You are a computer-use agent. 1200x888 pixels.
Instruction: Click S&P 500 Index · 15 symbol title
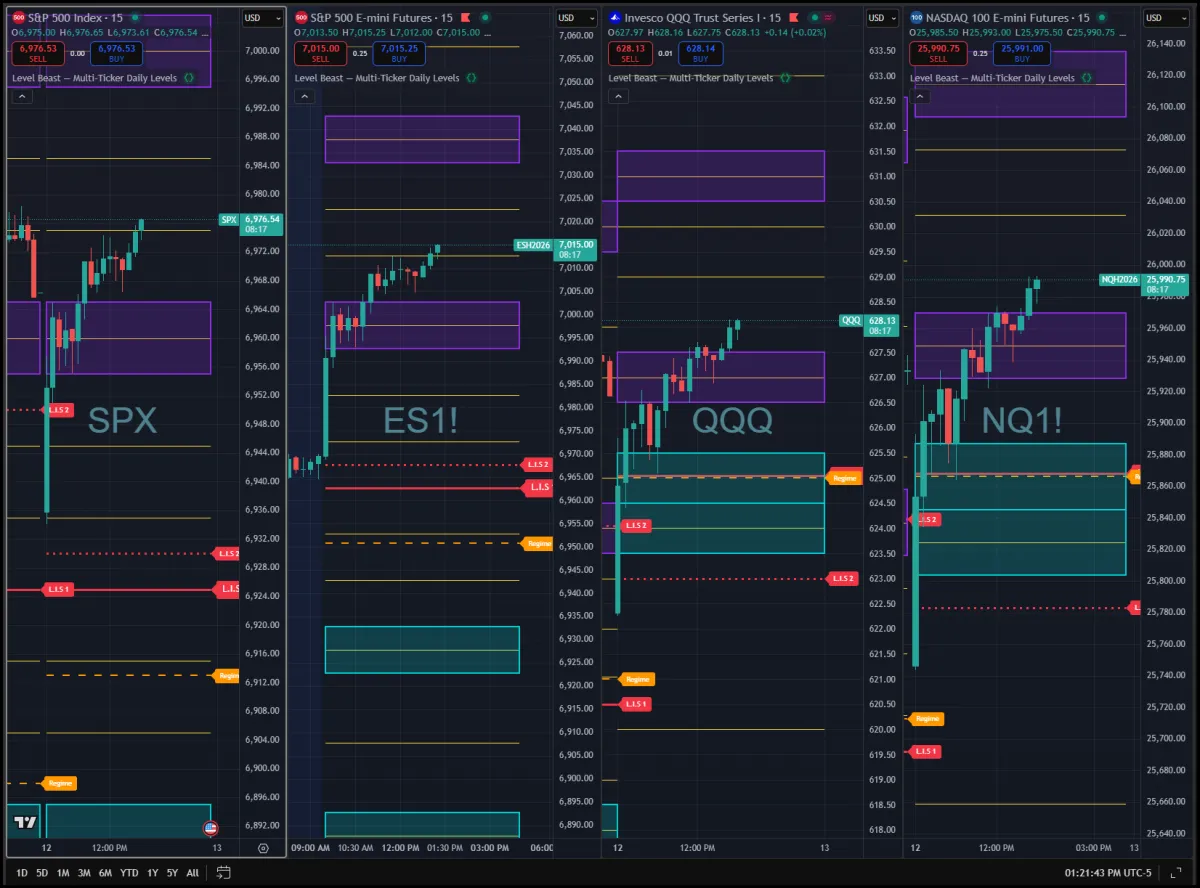tap(77, 18)
